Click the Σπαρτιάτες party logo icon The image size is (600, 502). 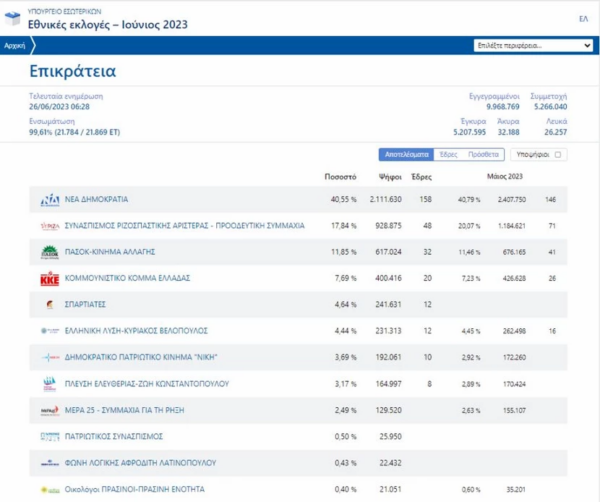tap(49, 304)
